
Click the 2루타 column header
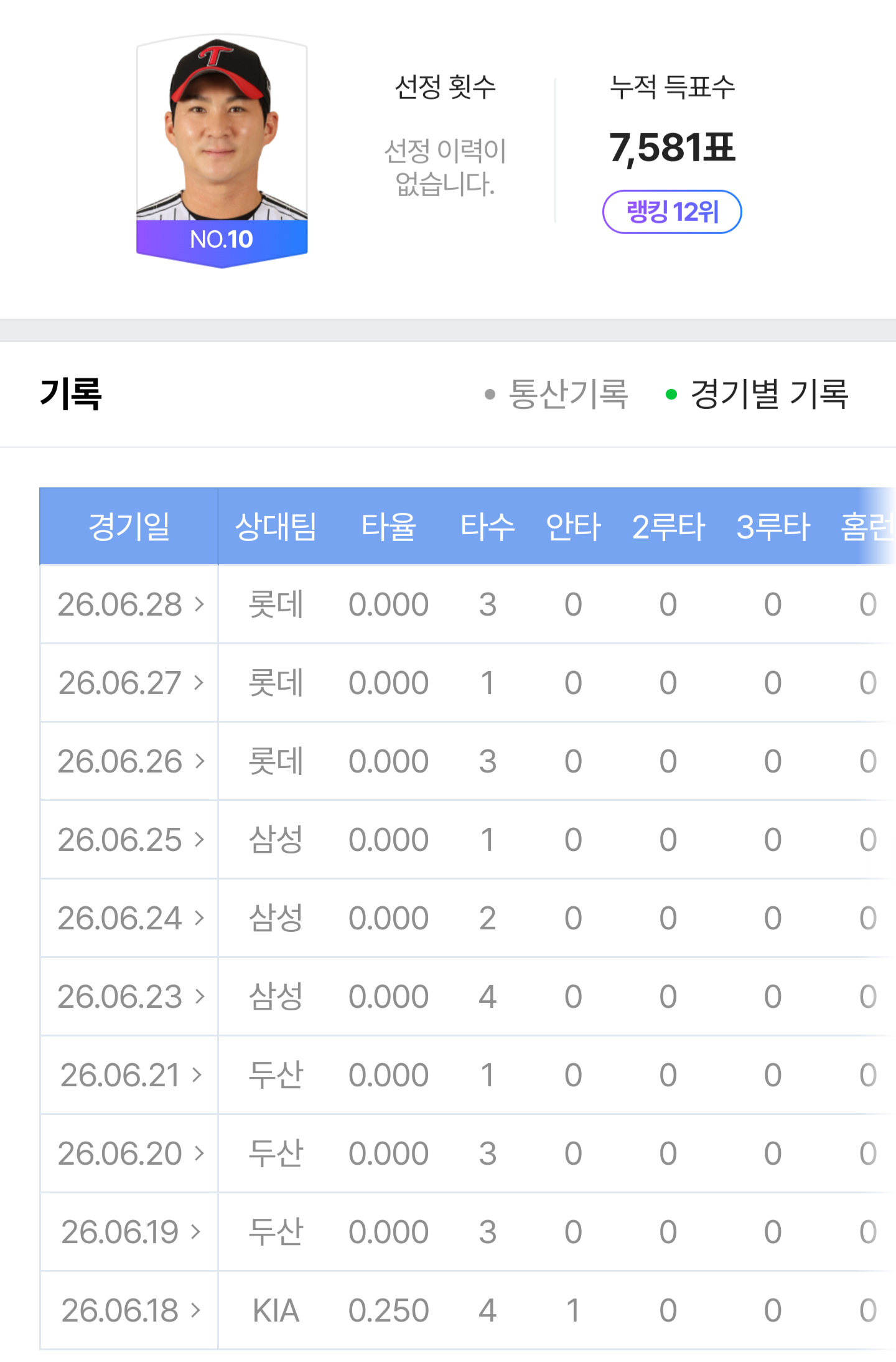coord(668,527)
